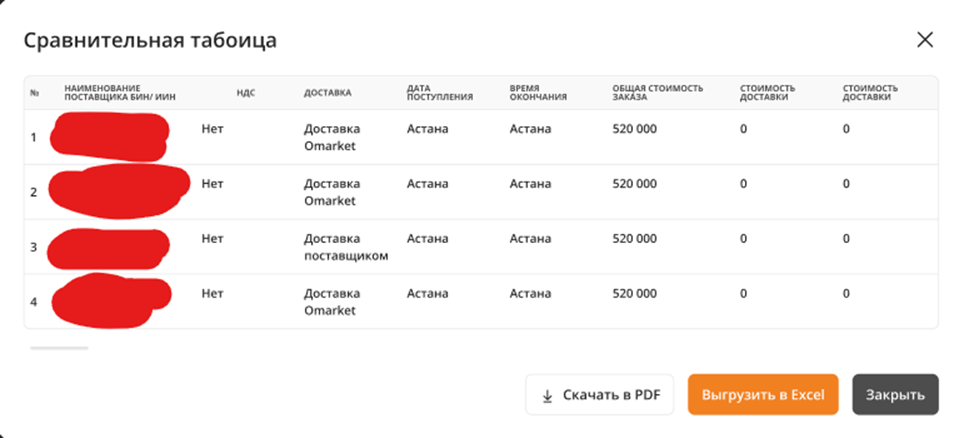
Task: Select the Нет VAT cell in row 3
Action: tap(212, 239)
